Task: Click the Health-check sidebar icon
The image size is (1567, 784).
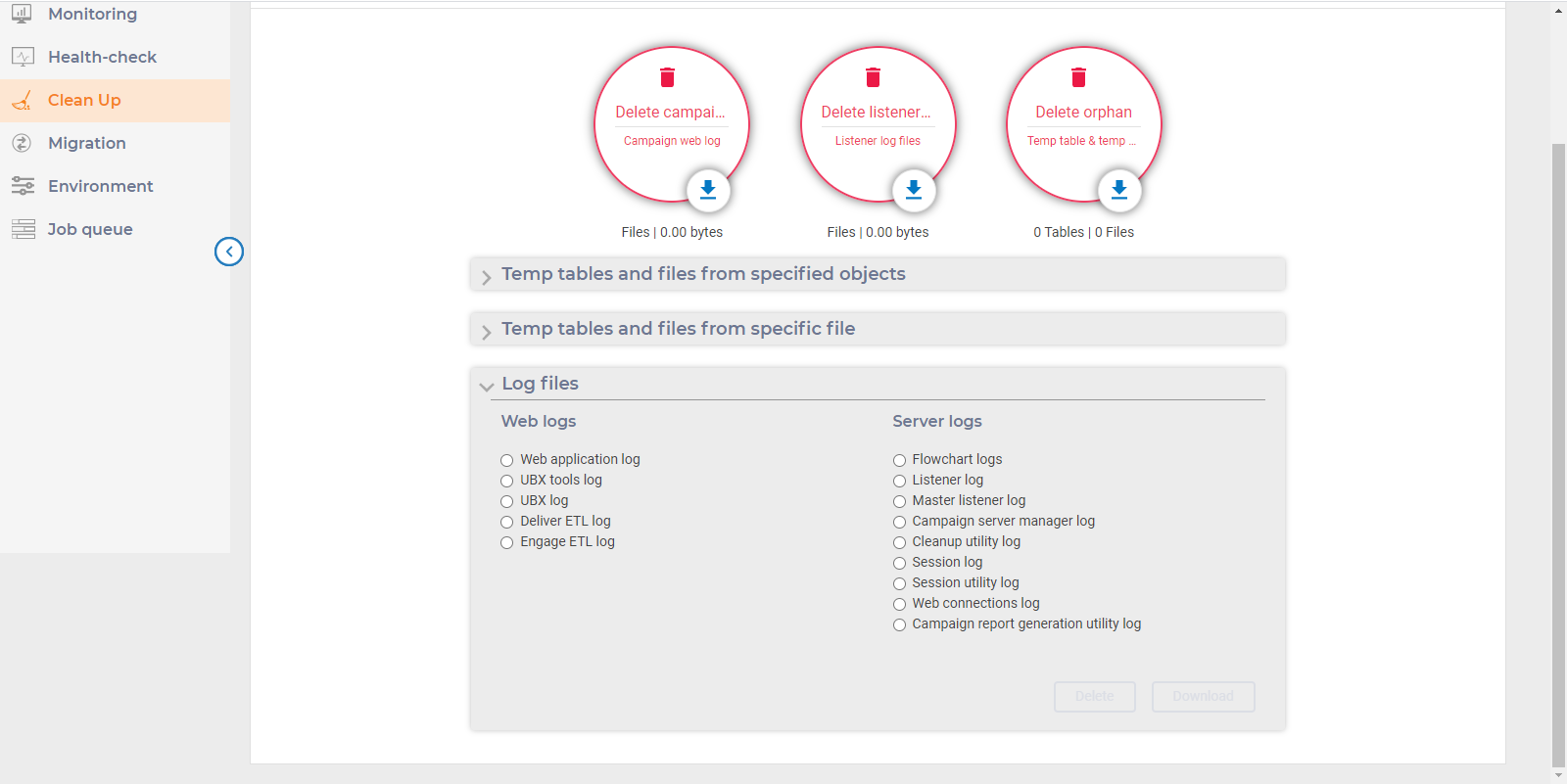Action: (x=23, y=57)
